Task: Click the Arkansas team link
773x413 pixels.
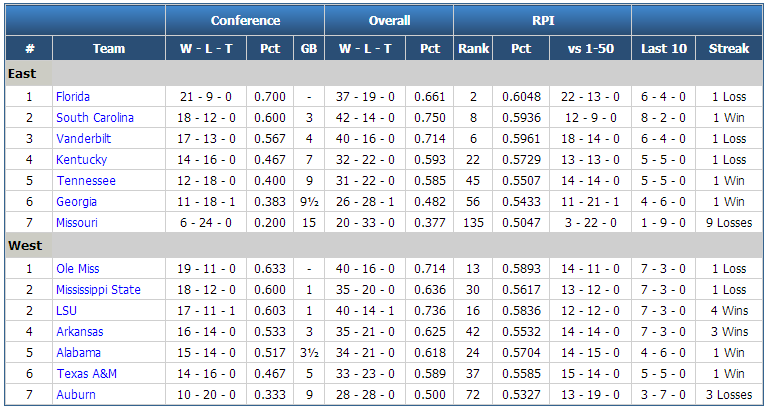Action: [x=80, y=332]
